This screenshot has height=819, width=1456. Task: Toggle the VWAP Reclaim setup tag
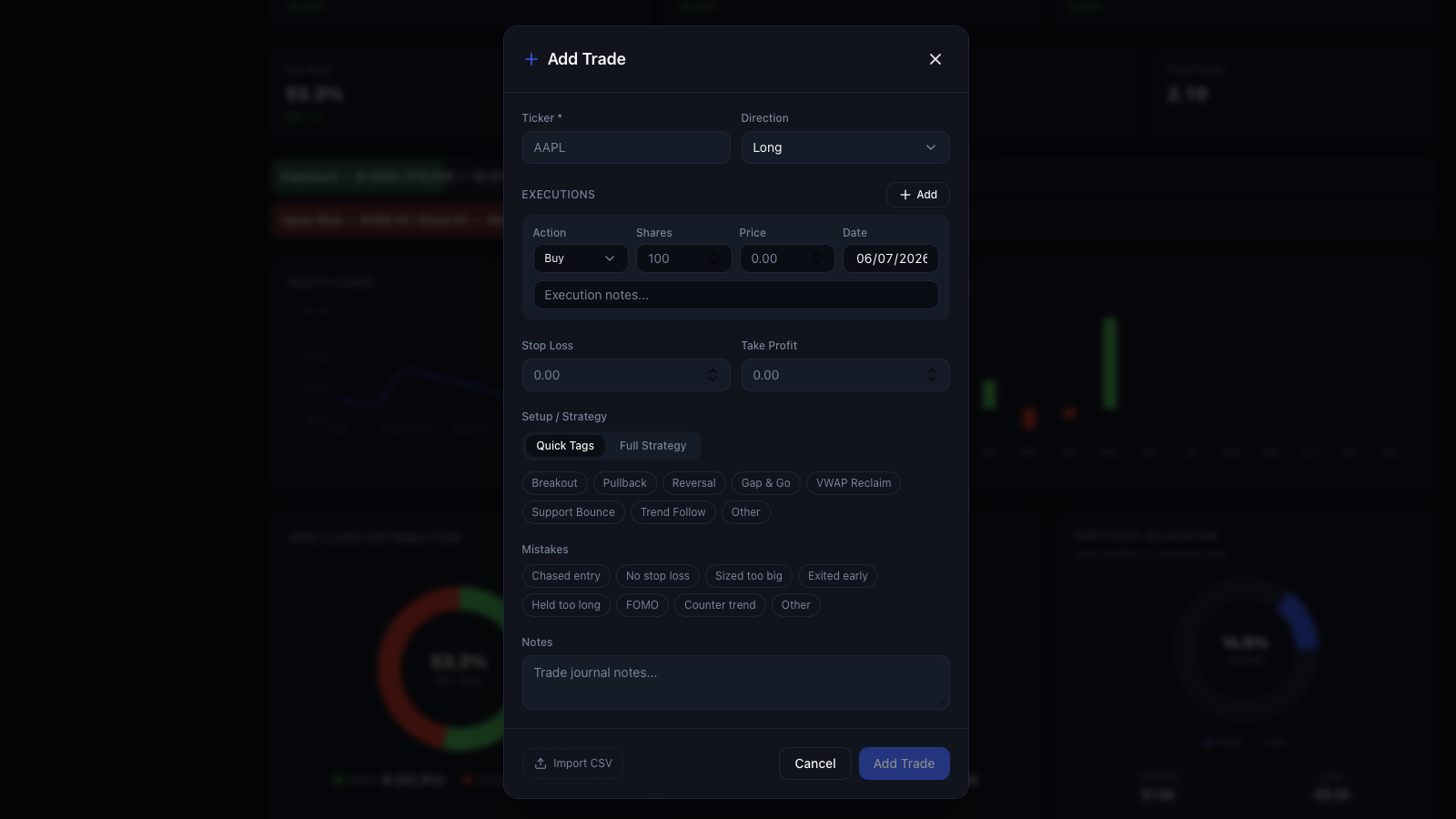pyautogui.click(x=854, y=483)
